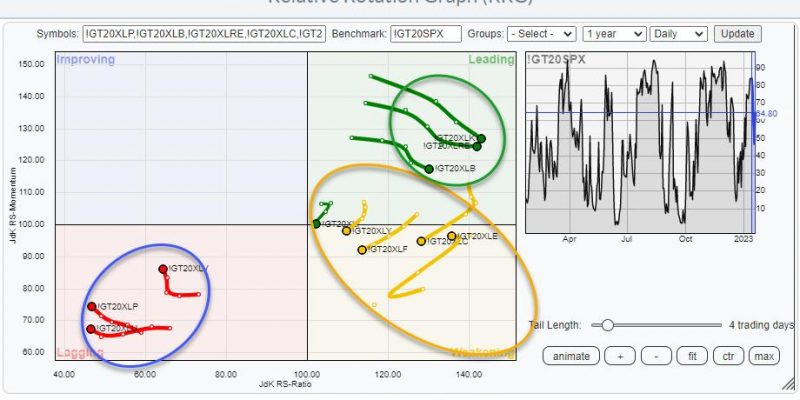
Task: Click the minus zoom-out button
Action: [656, 356]
